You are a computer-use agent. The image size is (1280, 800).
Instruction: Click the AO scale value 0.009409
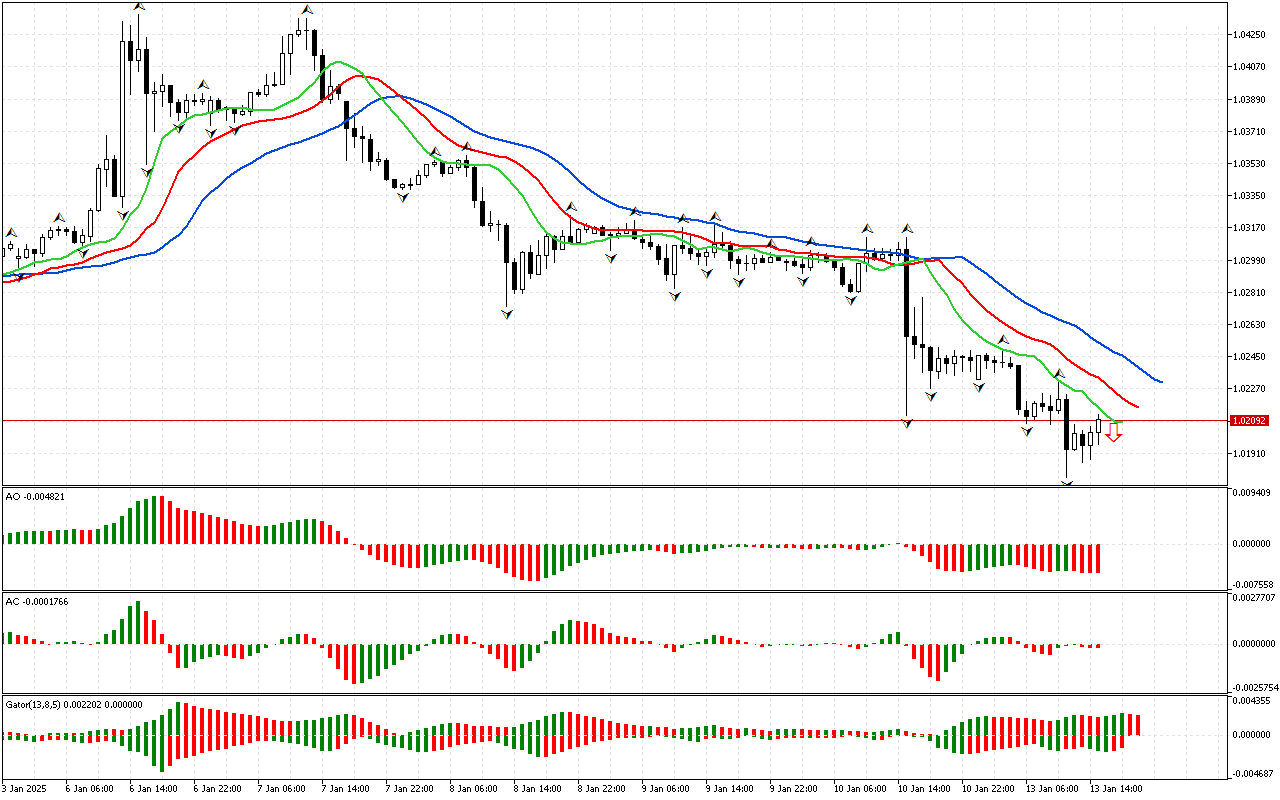(1252, 492)
